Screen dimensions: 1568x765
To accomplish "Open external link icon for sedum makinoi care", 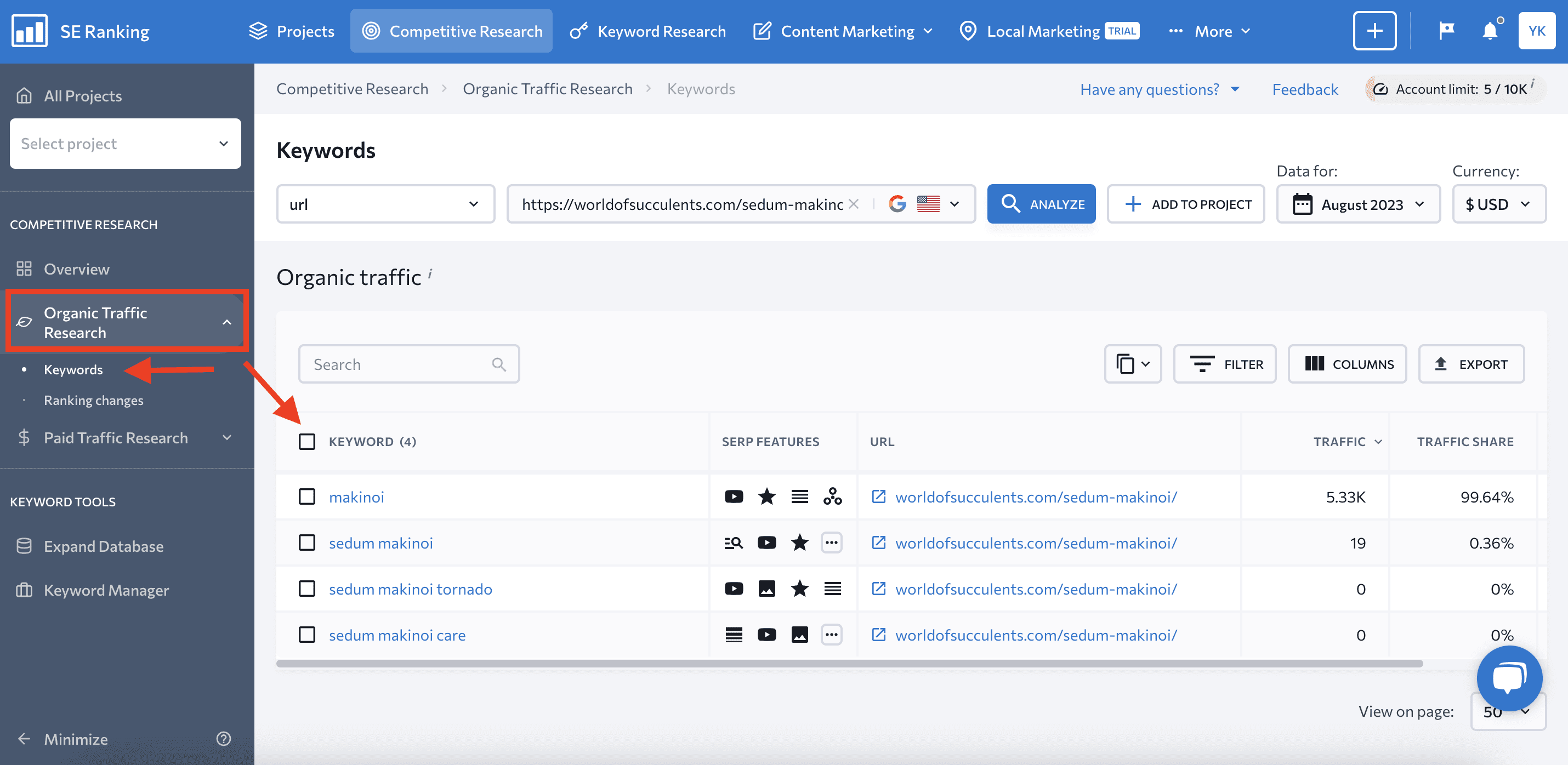I will coord(878,635).
